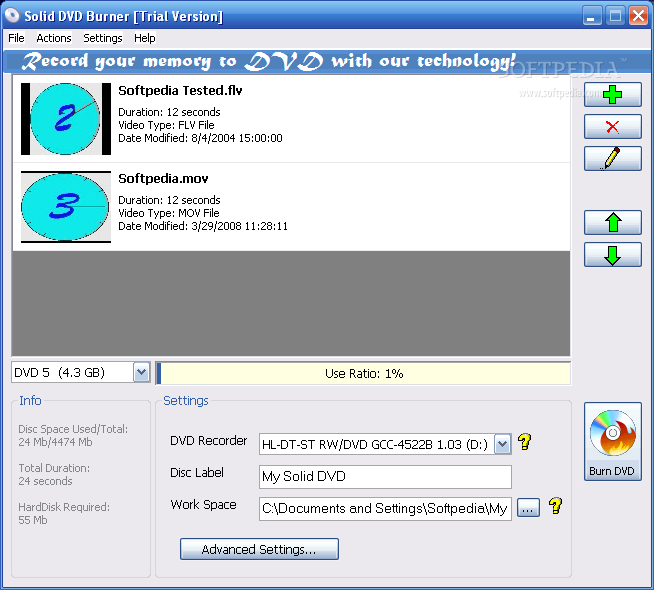Viewport: 654px width, 590px height.
Task: Open the Actions menu
Action: tap(54, 38)
